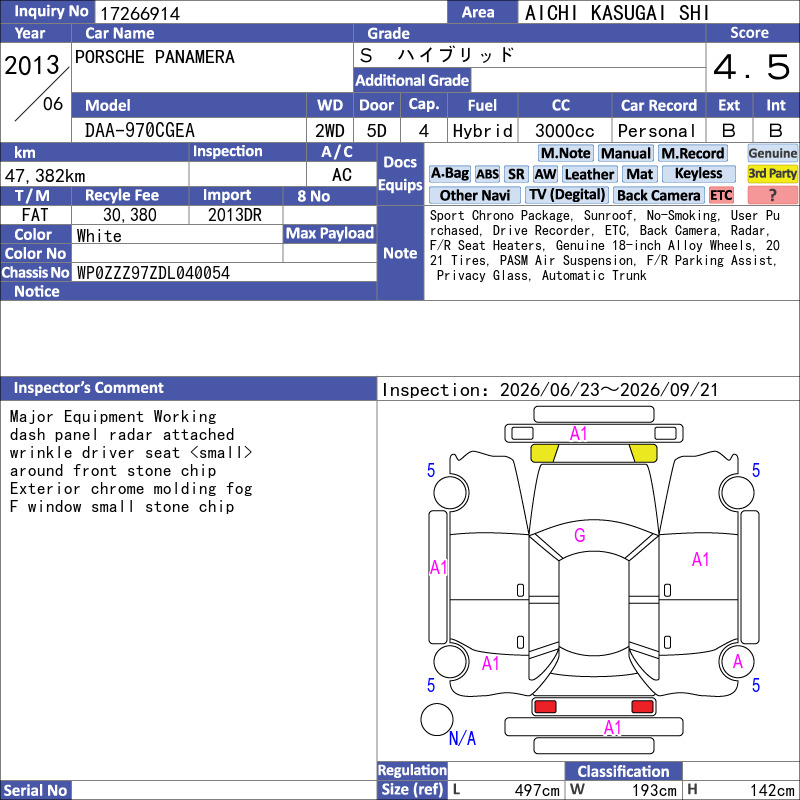Click the Leather equipment badge
This screenshot has width=800, height=800.
pyautogui.click(x=589, y=174)
